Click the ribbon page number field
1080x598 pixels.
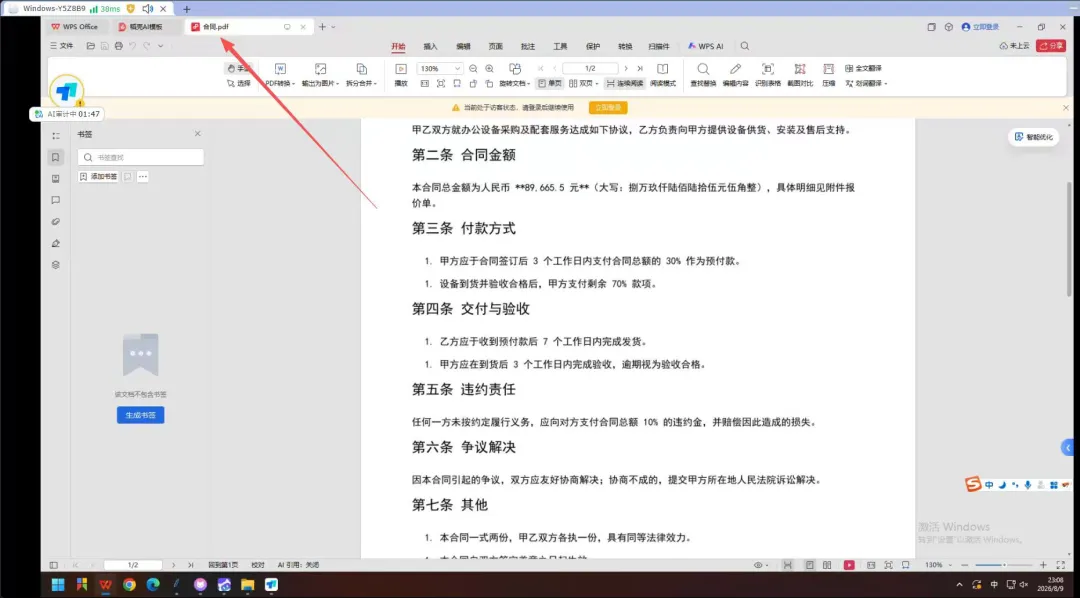(x=590, y=69)
